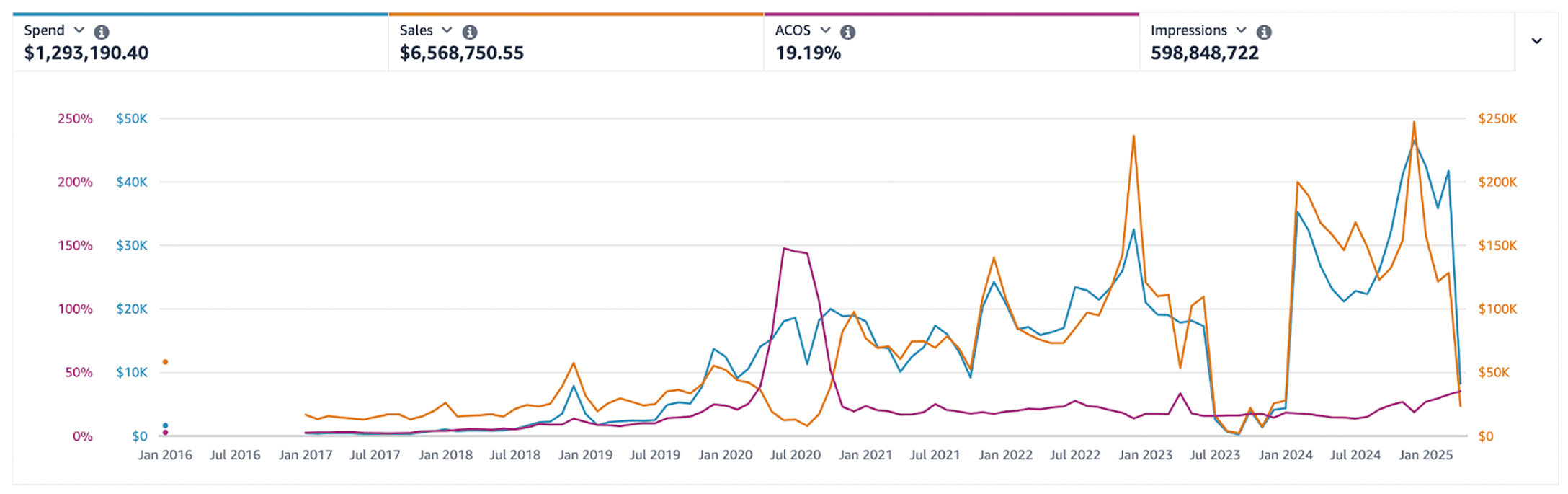Open the Sales metric dropdown

(x=447, y=30)
